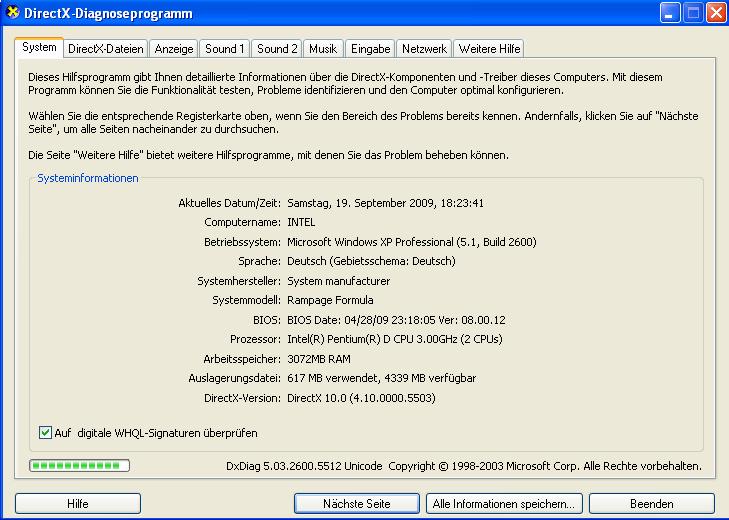Switch to the Sound 1 tab

[x=225, y=48]
